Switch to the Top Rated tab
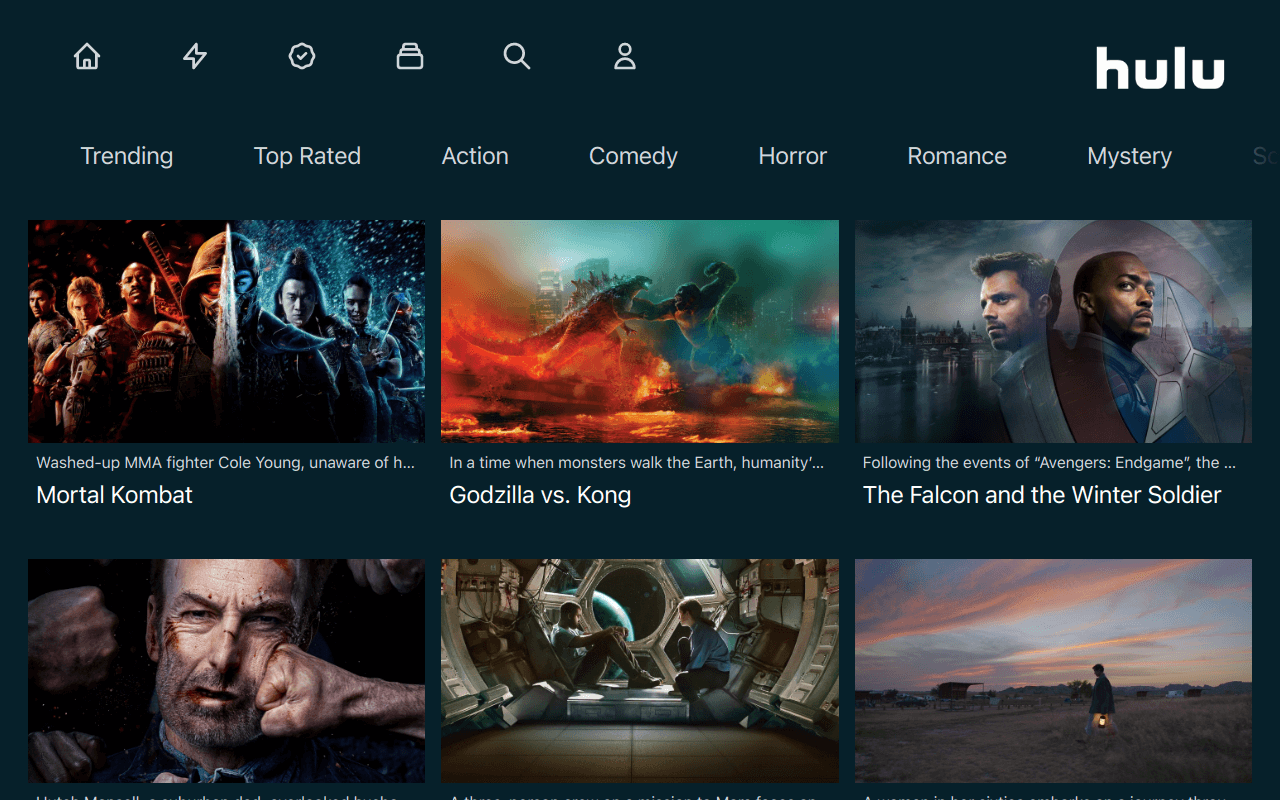Screen dimensions: 1280x800 coord(307,156)
